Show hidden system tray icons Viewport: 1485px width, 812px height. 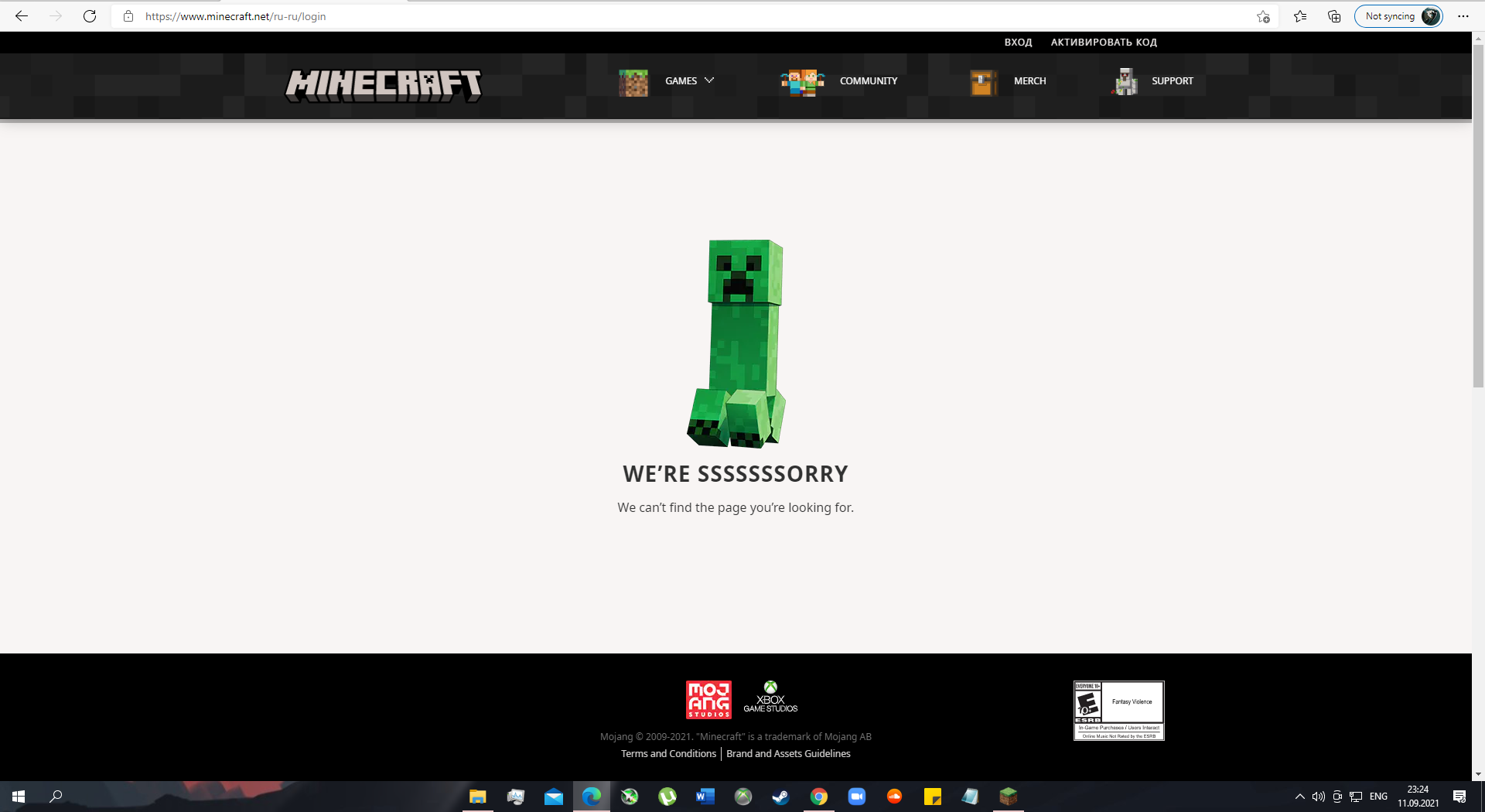pos(1300,797)
